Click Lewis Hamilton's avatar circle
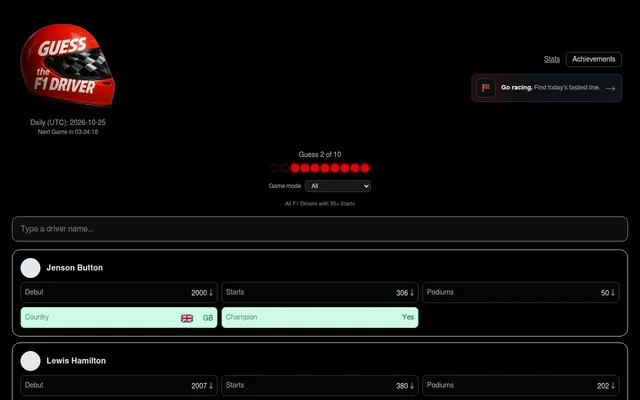This screenshot has width=640, height=400. [x=31, y=361]
